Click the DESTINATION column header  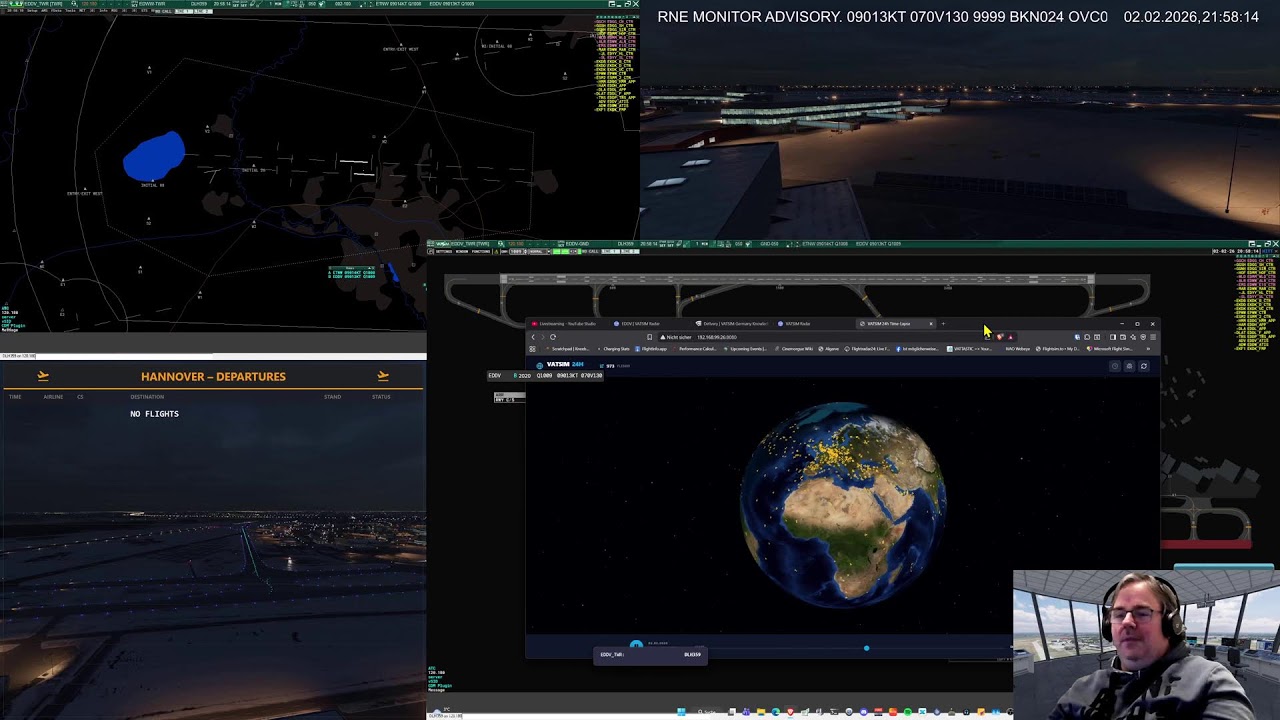click(x=147, y=397)
